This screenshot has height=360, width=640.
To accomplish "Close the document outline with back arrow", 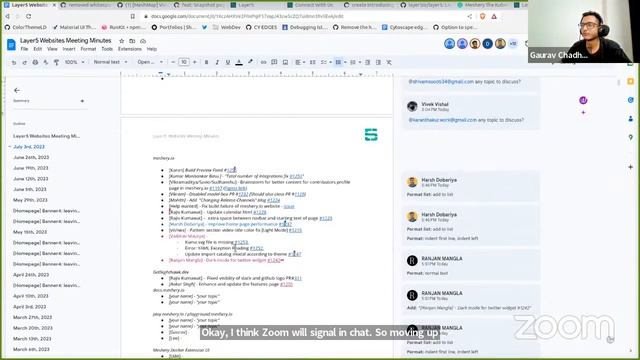I will point(17,90).
